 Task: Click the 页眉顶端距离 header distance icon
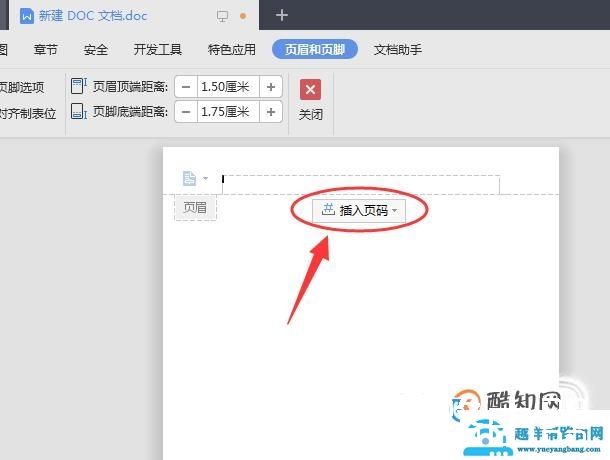pos(79,86)
